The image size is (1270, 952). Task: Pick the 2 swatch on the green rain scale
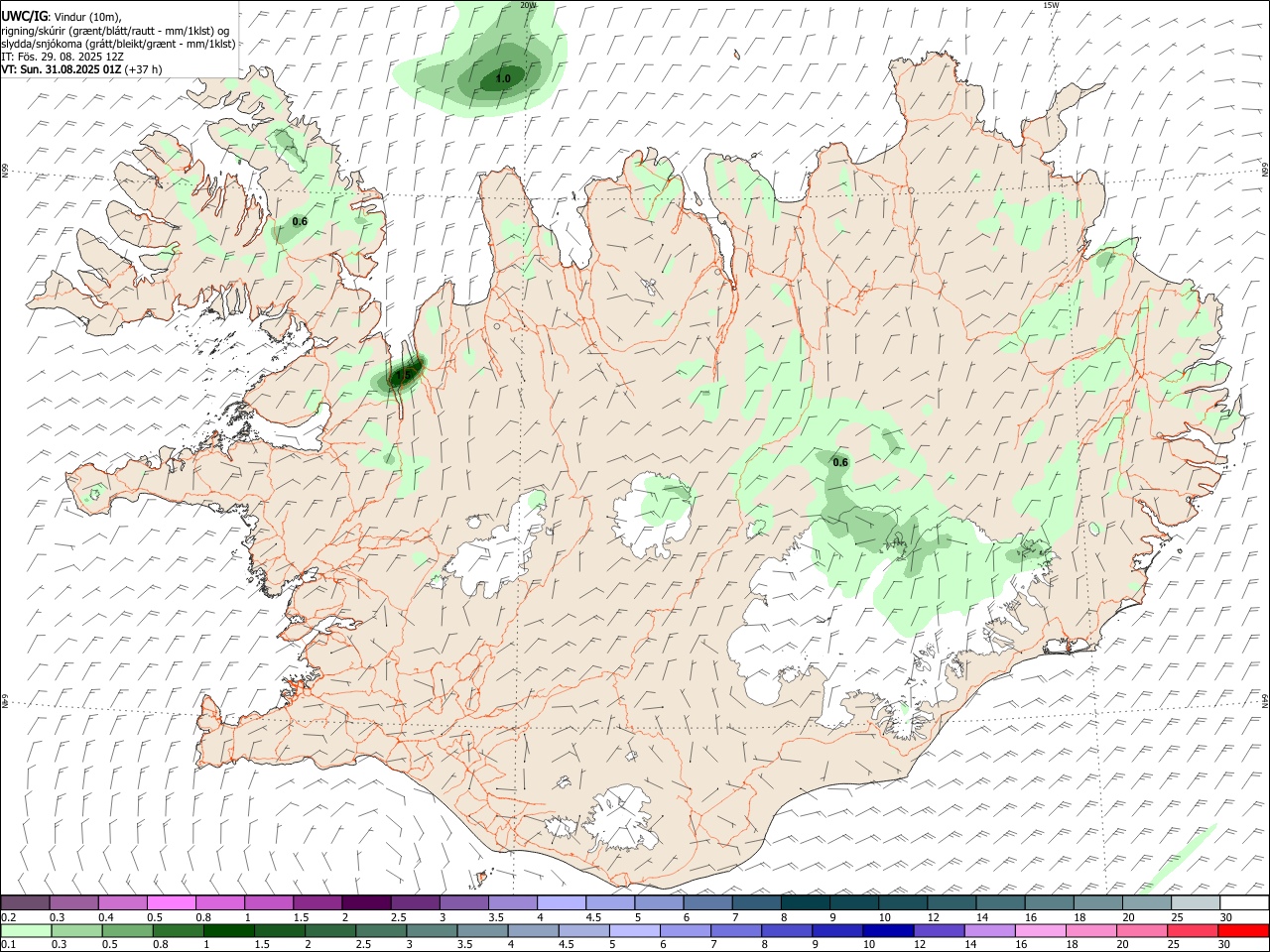pos(329,930)
